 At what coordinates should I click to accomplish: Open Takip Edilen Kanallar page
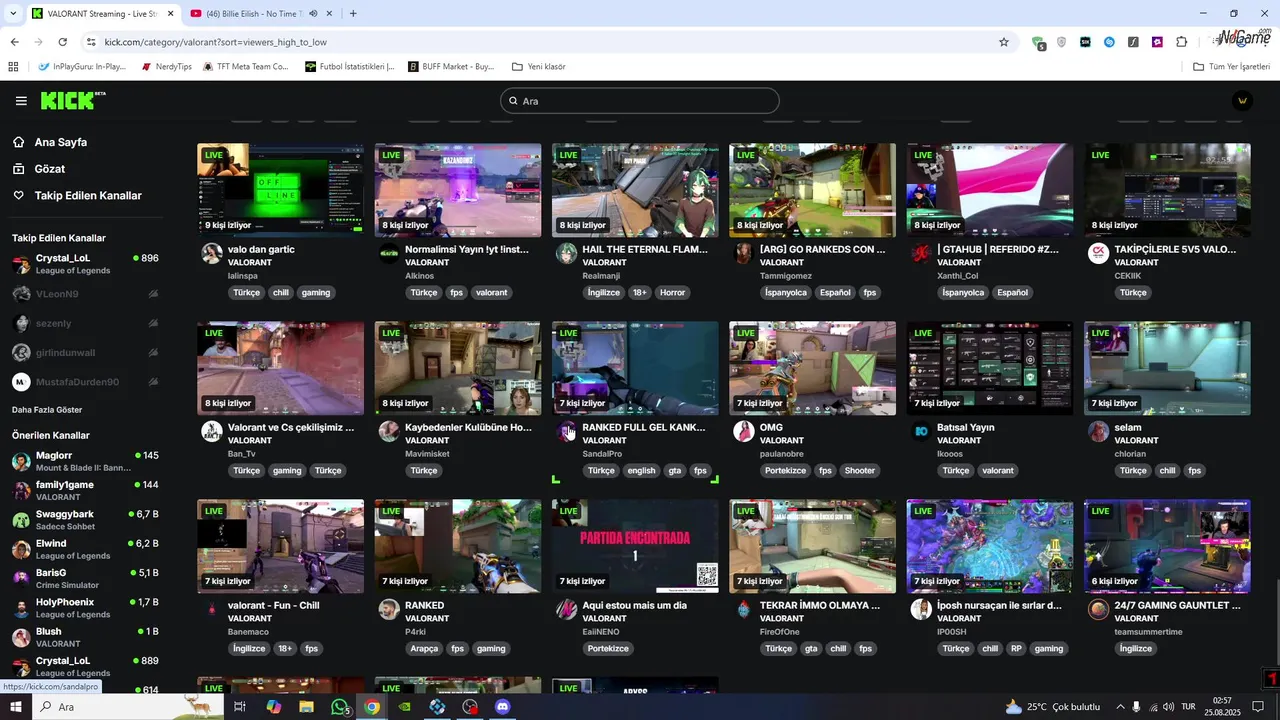click(88, 196)
